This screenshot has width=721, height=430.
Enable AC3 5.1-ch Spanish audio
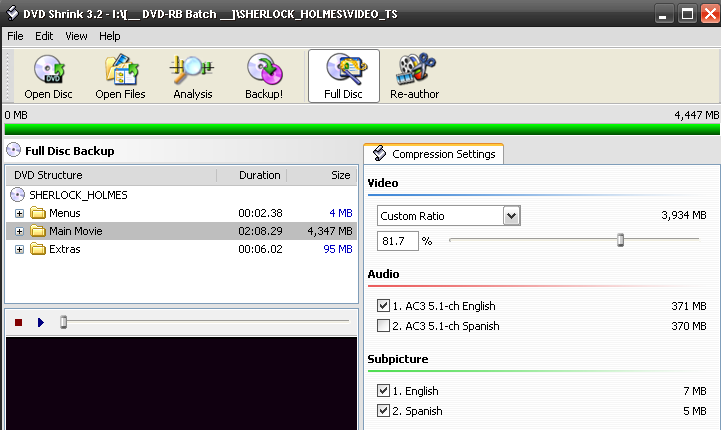pyautogui.click(x=384, y=326)
